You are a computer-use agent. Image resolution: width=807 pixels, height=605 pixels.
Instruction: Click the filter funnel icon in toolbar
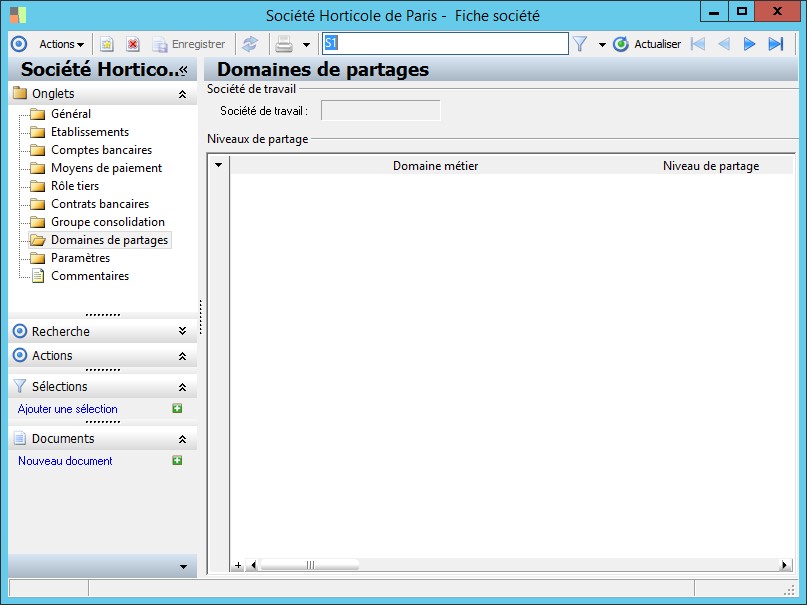click(580, 44)
